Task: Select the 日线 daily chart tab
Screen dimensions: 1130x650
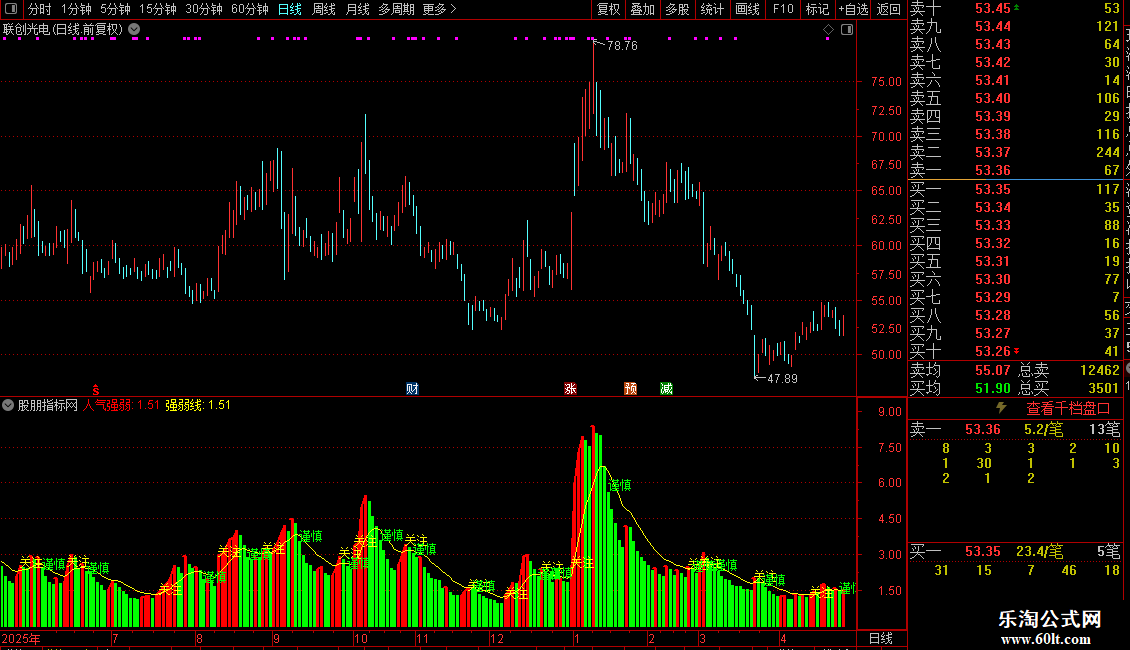Action: [x=290, y=9]
